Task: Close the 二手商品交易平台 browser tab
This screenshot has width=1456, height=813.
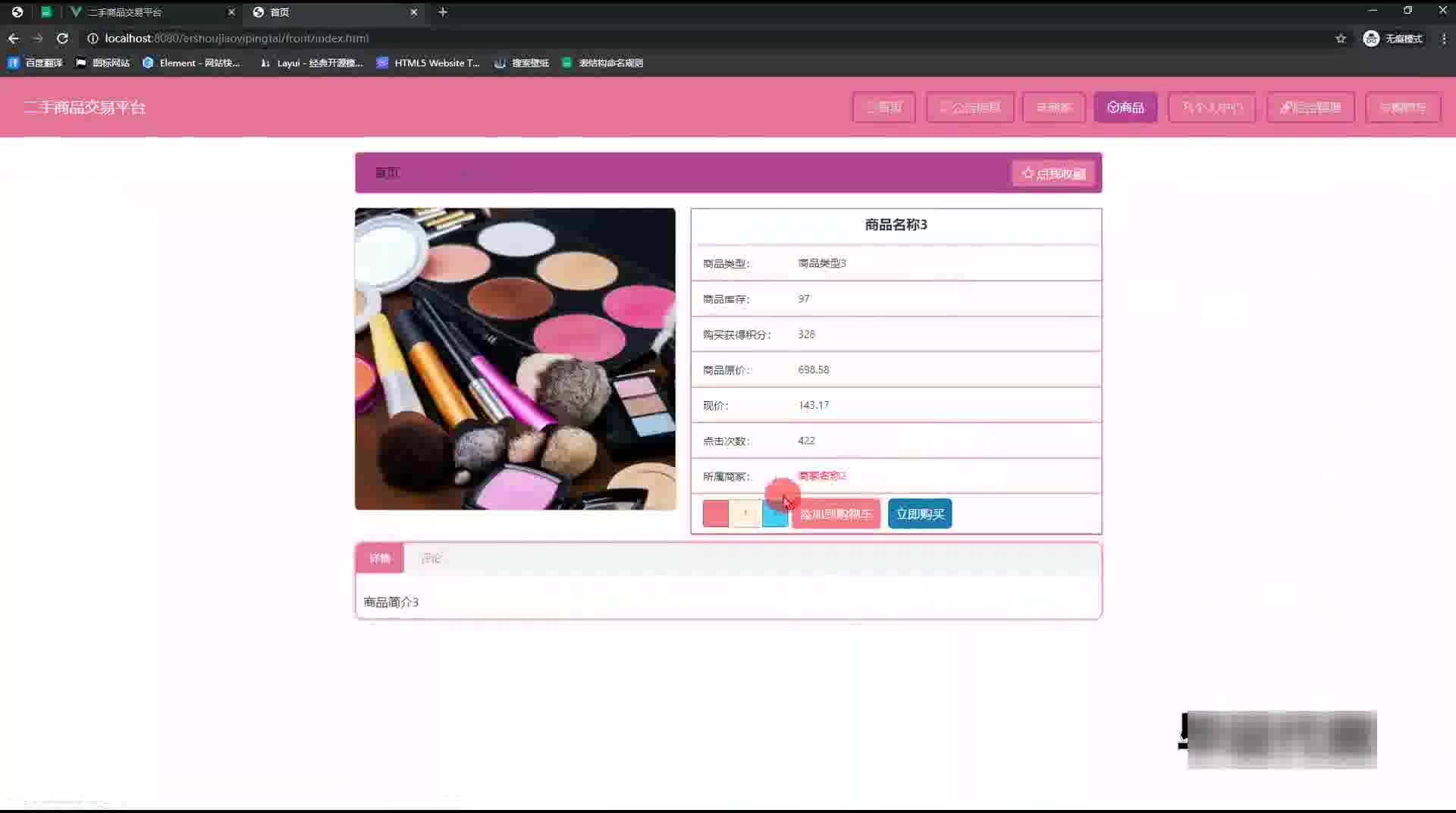Action: tap(231, 12)
